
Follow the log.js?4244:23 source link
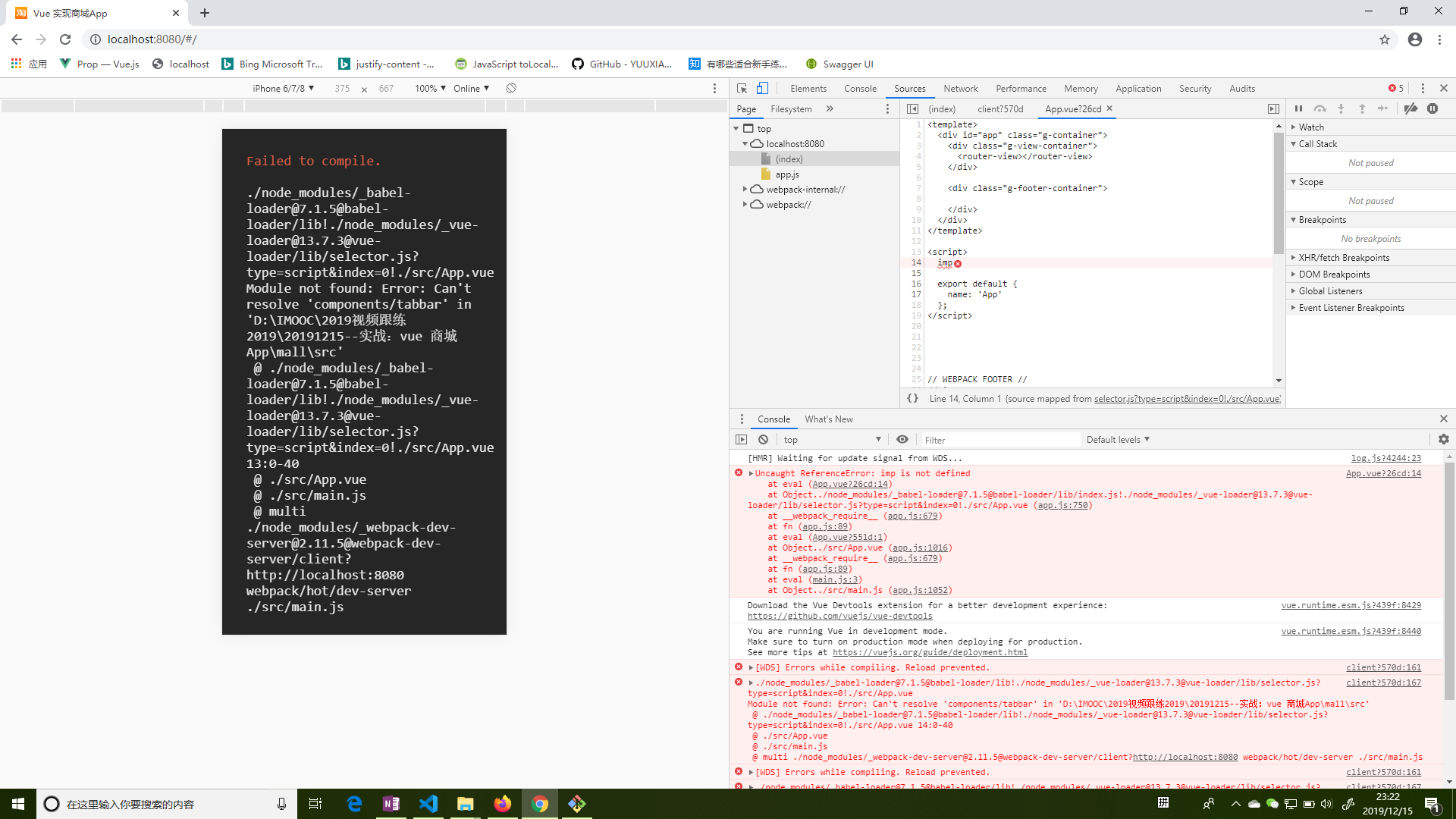tap(1386, 458)
